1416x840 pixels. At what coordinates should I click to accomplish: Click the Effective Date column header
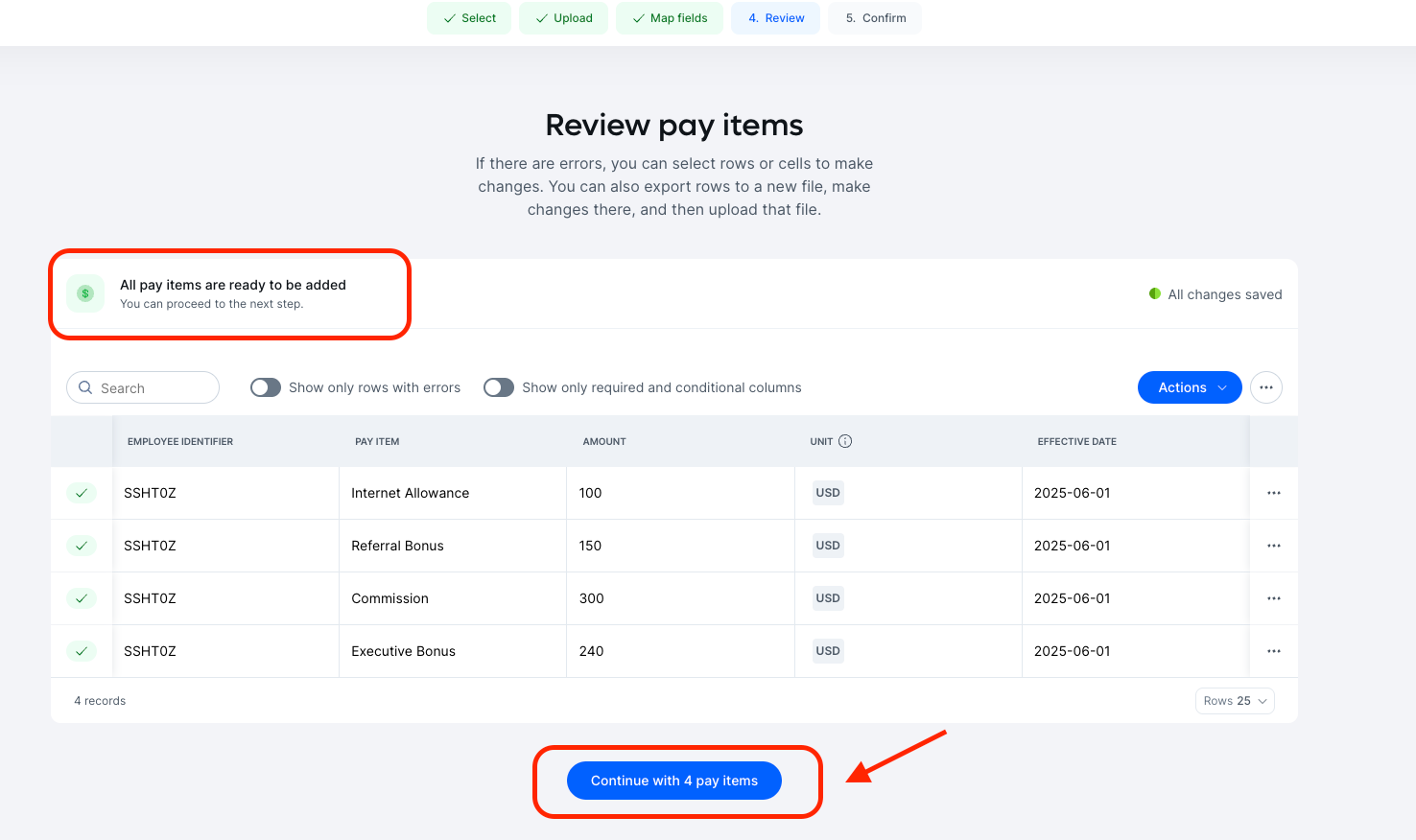(1076, 441)
